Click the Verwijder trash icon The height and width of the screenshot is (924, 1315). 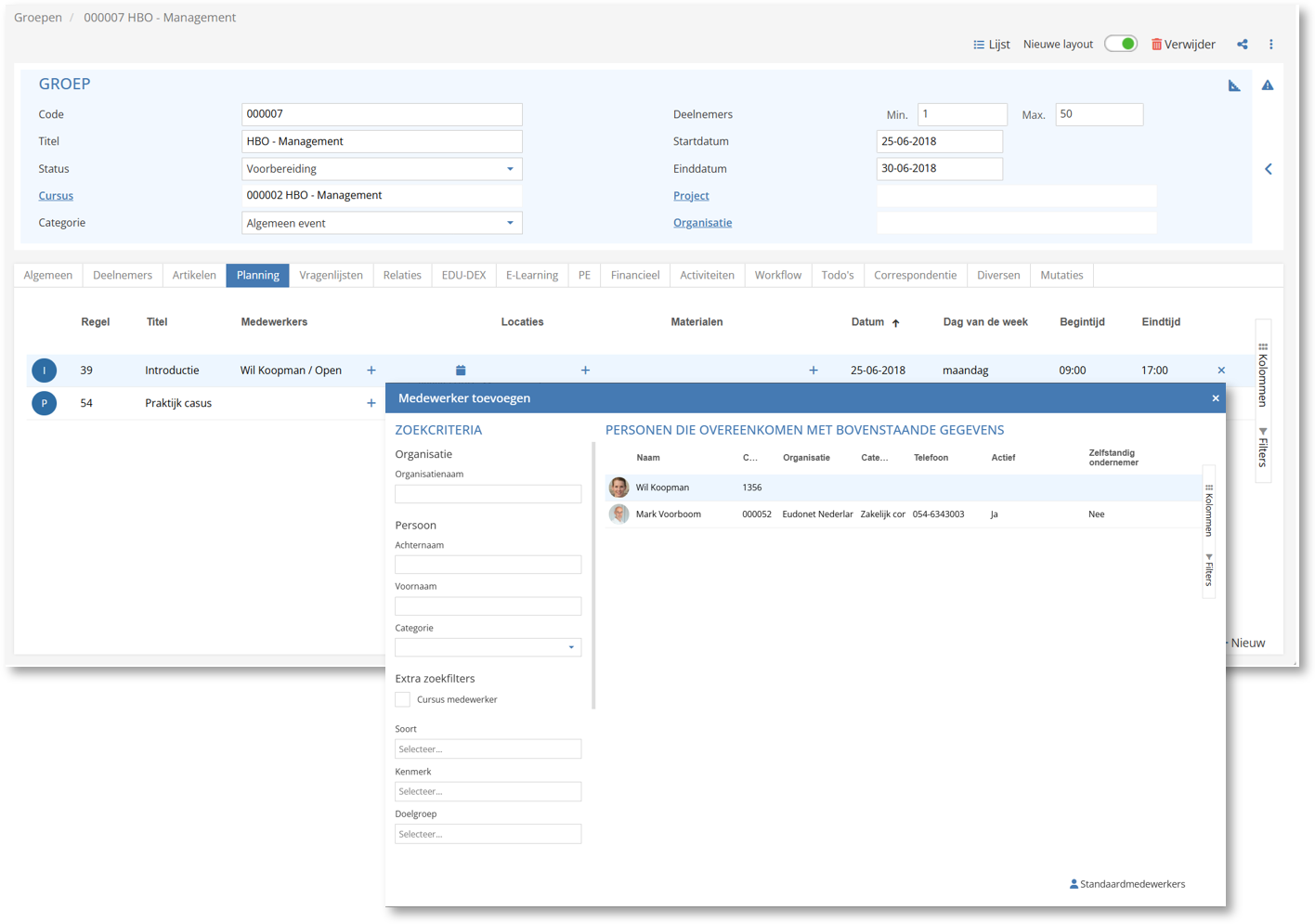(x=1157, y=45)
